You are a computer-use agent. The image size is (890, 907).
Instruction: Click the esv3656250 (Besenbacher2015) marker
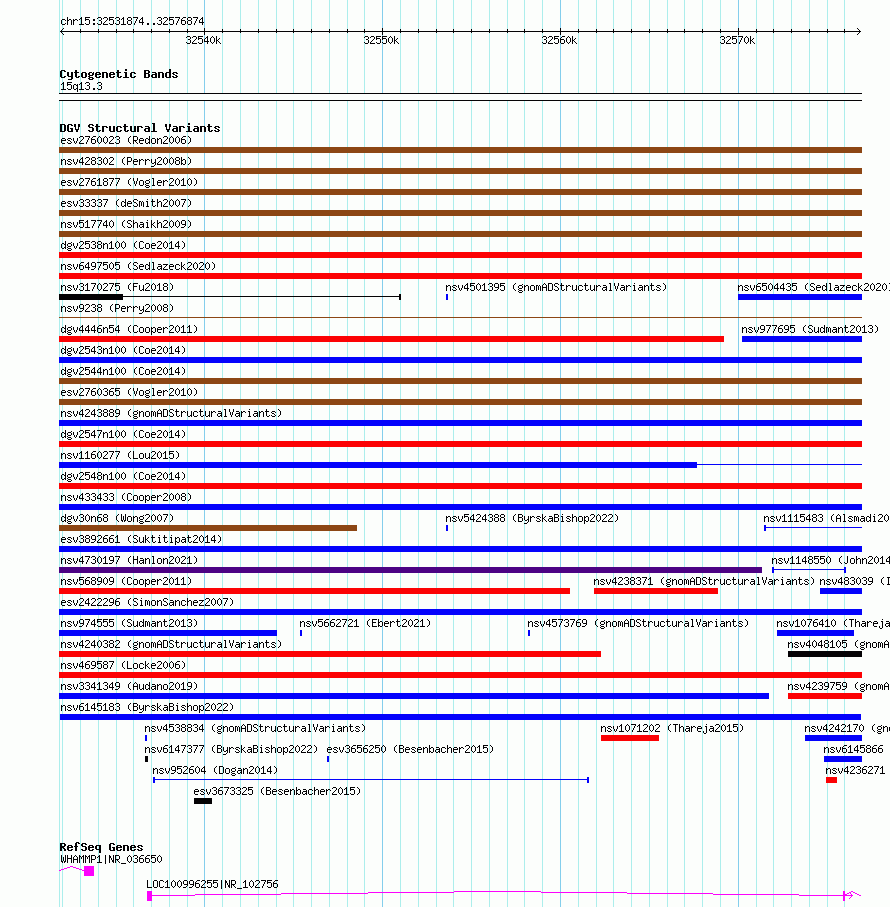tap(328, 759)
